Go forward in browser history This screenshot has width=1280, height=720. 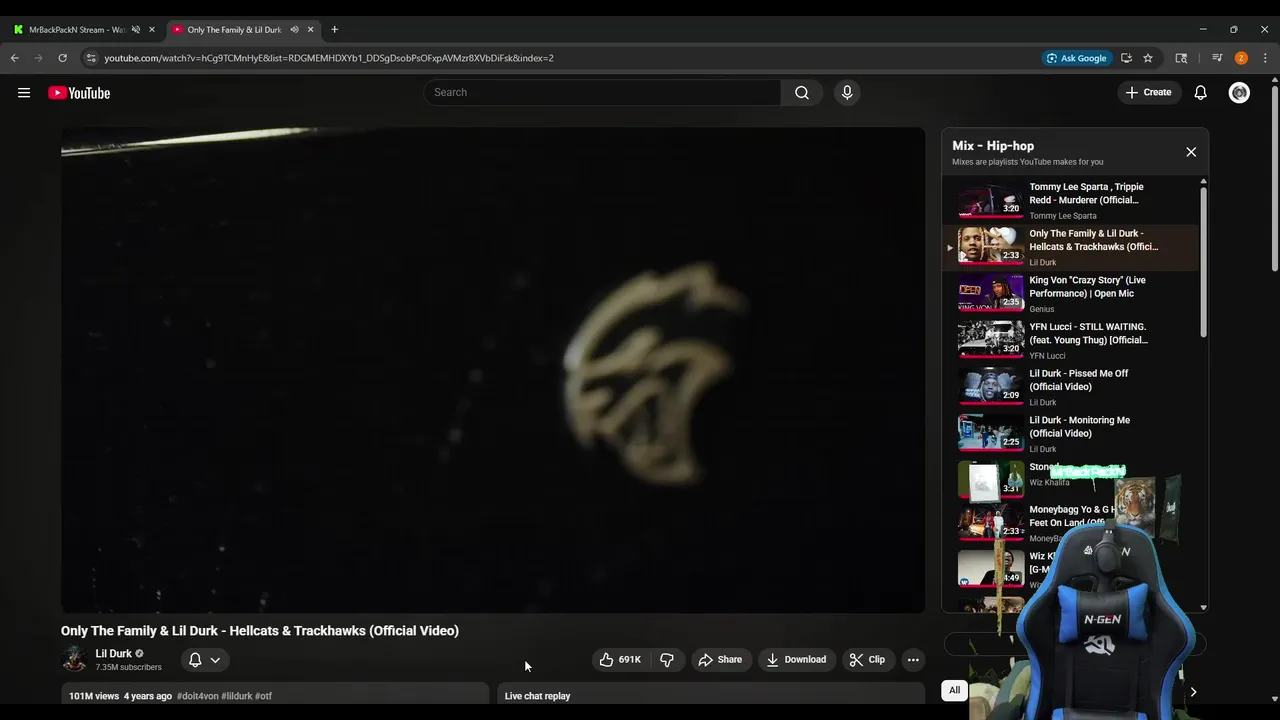[x=39, y=58]
